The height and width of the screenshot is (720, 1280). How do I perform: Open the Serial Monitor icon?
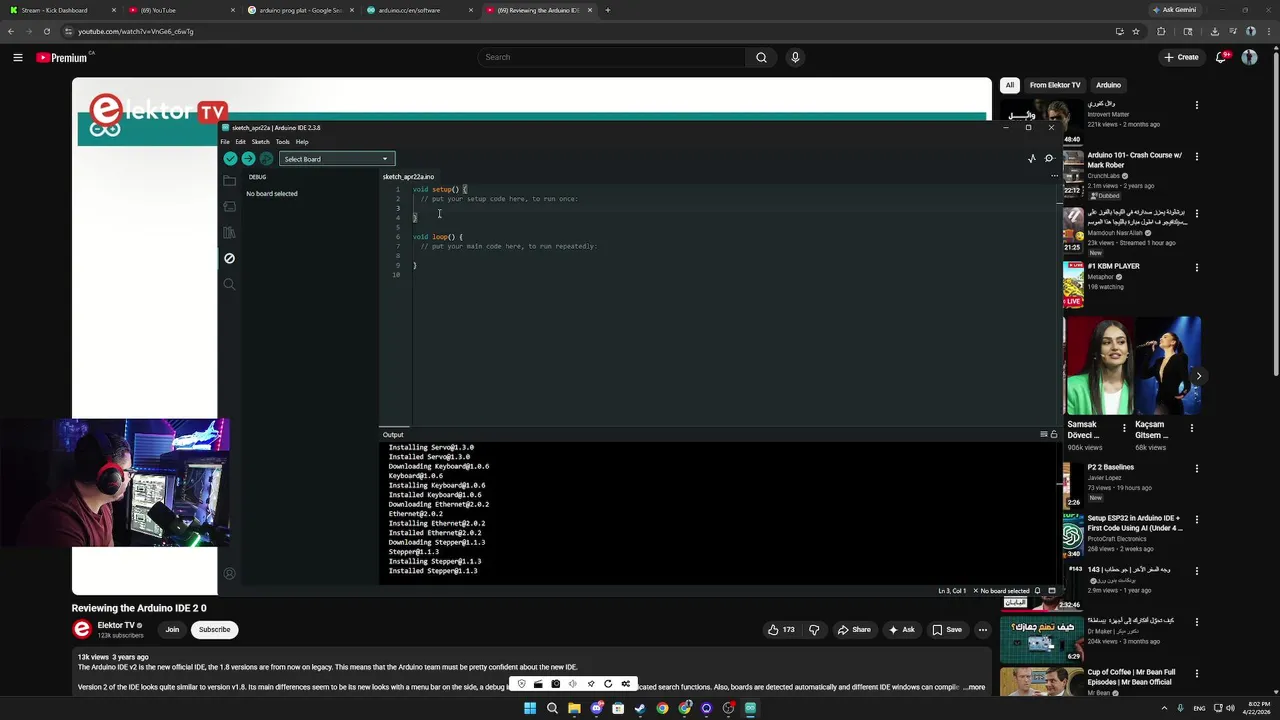coord(1049,159)
